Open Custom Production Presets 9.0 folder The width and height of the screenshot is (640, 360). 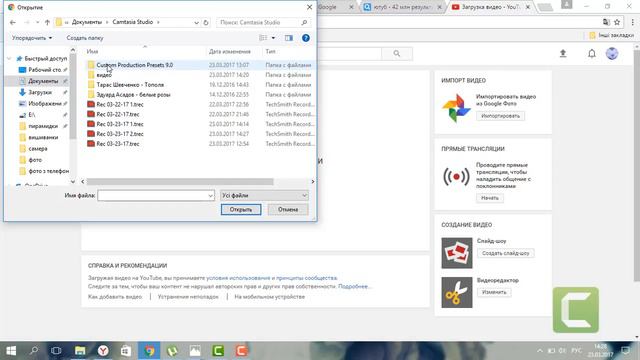[134, 65]
